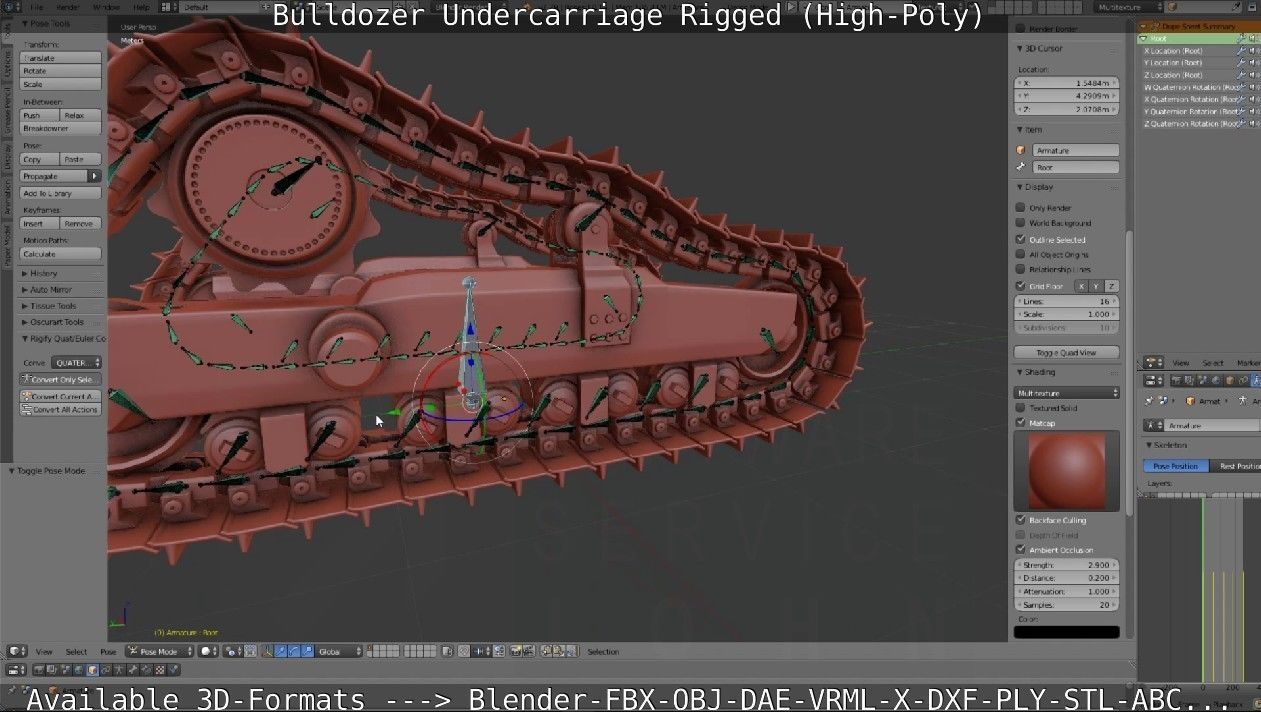Open the viewport shading sphere selector

207,651
